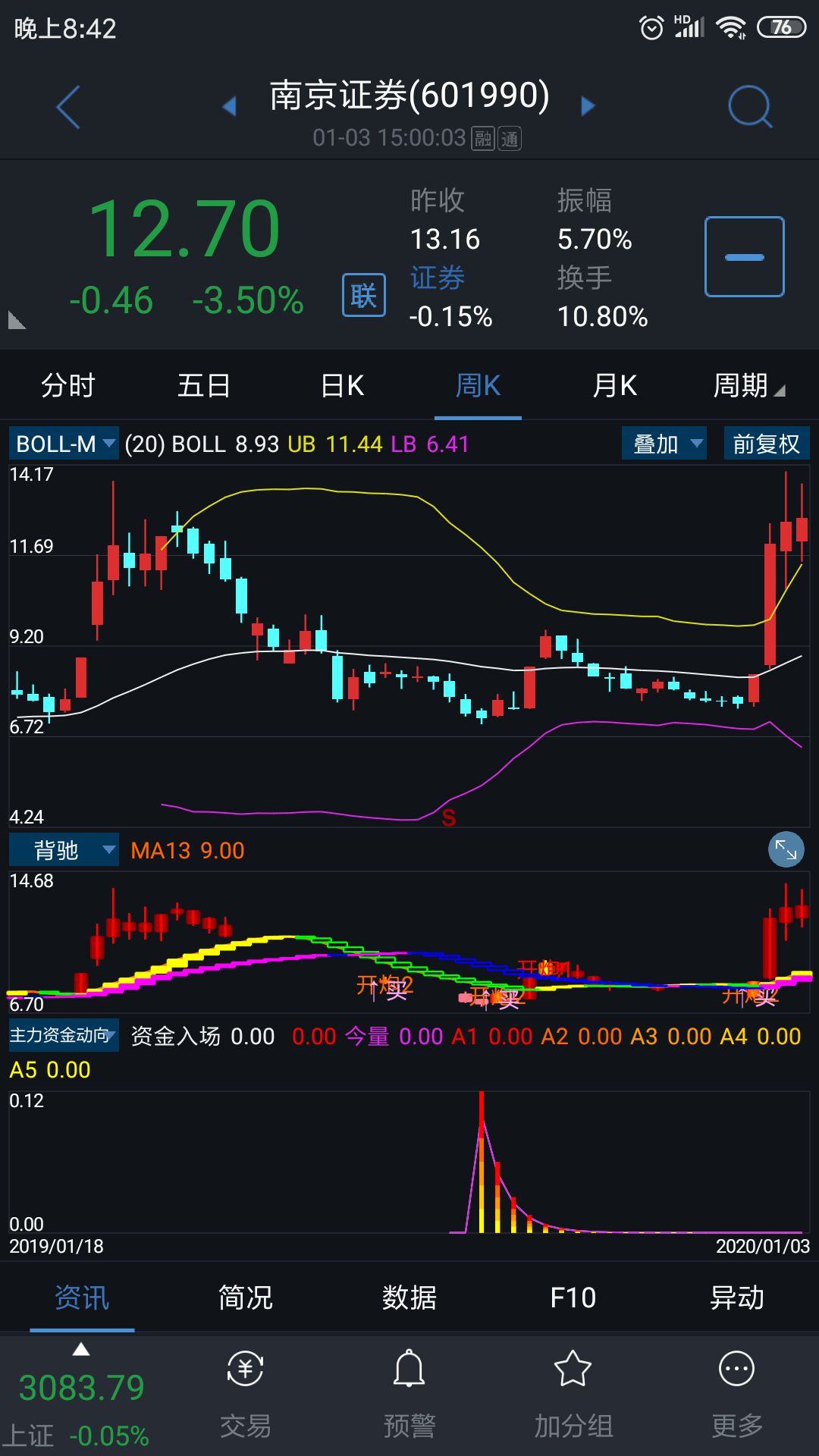This screenshot has height=1456, width=819.
Task: Open 主力资金动向 indicator dropdown
Action: (64, 1035)
